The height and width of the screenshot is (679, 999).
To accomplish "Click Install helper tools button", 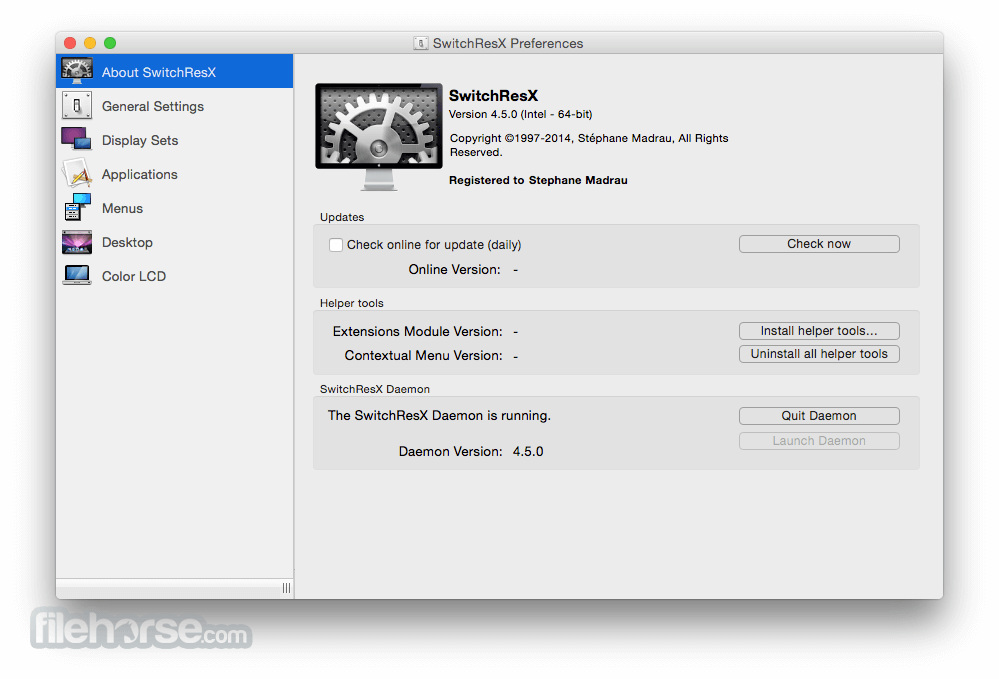I will (819, 331).
